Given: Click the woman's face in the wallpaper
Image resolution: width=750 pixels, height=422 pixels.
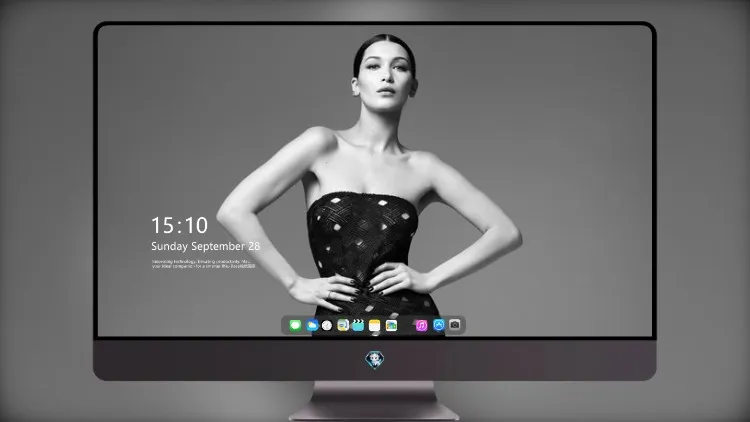Looking at the screenshot, I should (386, 77).
